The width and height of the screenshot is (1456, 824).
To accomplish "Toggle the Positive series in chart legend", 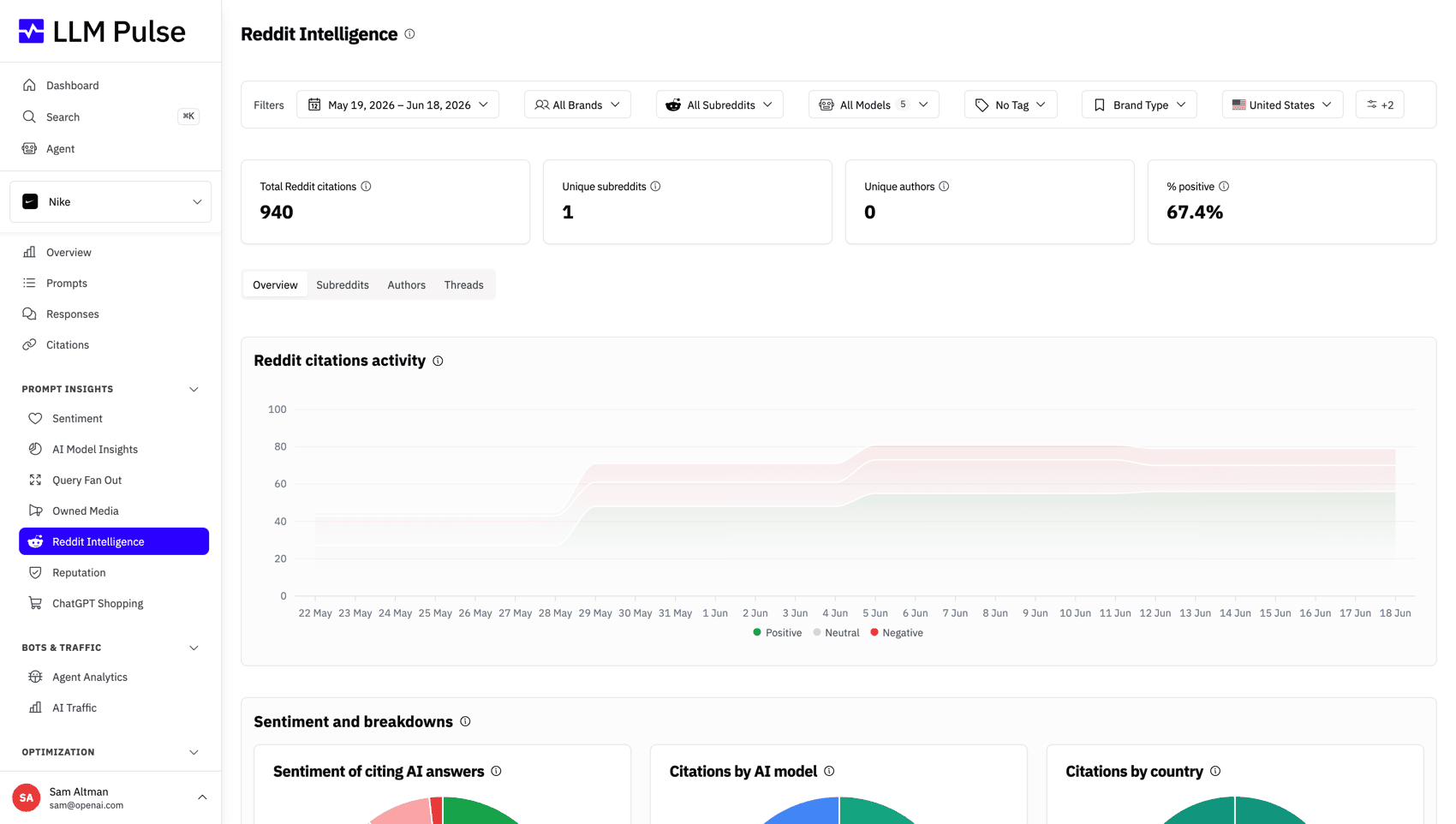I will [x=777, y=632].
